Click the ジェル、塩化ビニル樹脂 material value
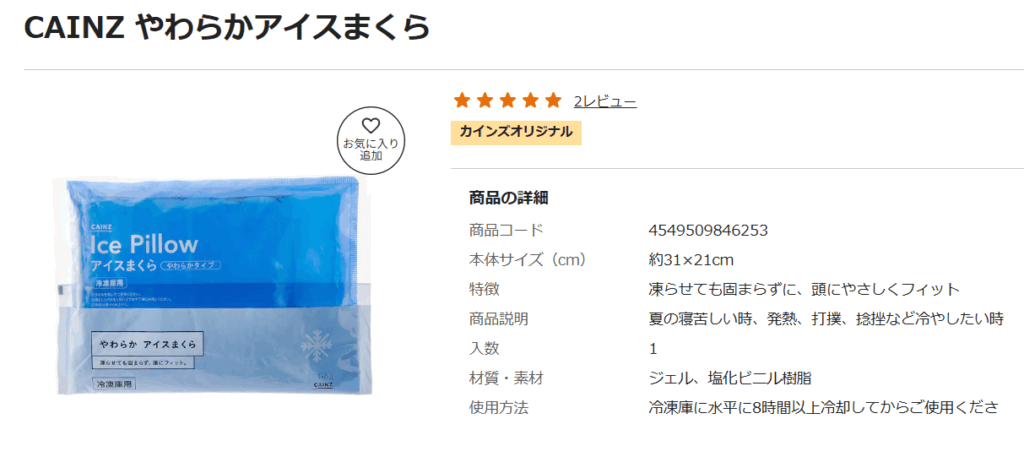Screen dimensions: 1024x457 [x=729, y=378]
